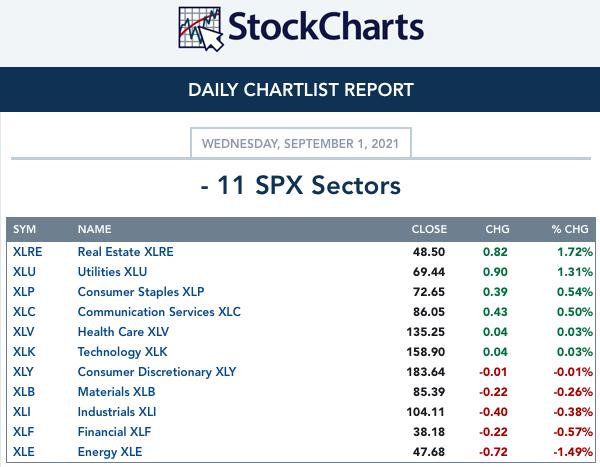
Task: Open the Real Estate XLRE name link
Action: (x=126, y=252)
